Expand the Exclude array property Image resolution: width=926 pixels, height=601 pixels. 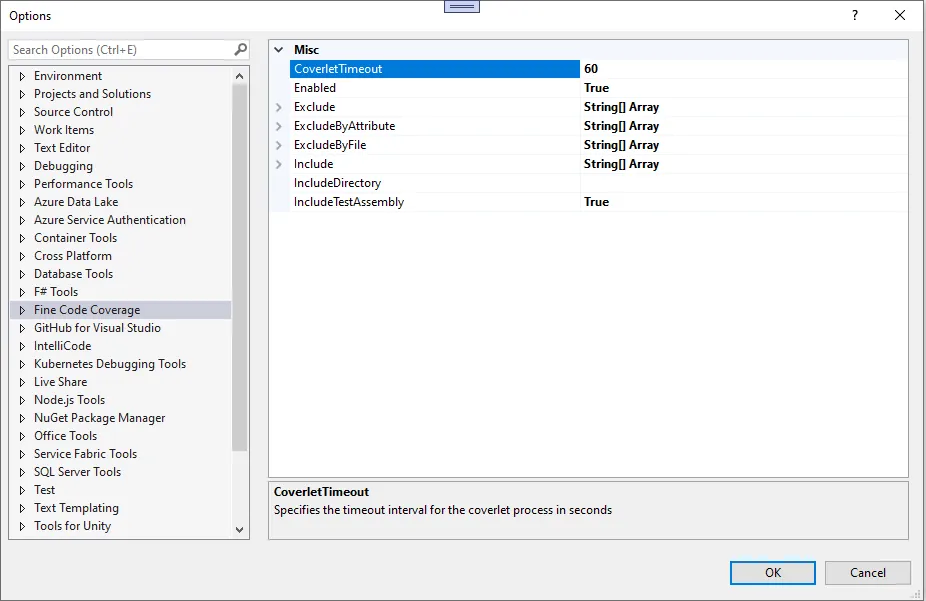tap(279, 107)
